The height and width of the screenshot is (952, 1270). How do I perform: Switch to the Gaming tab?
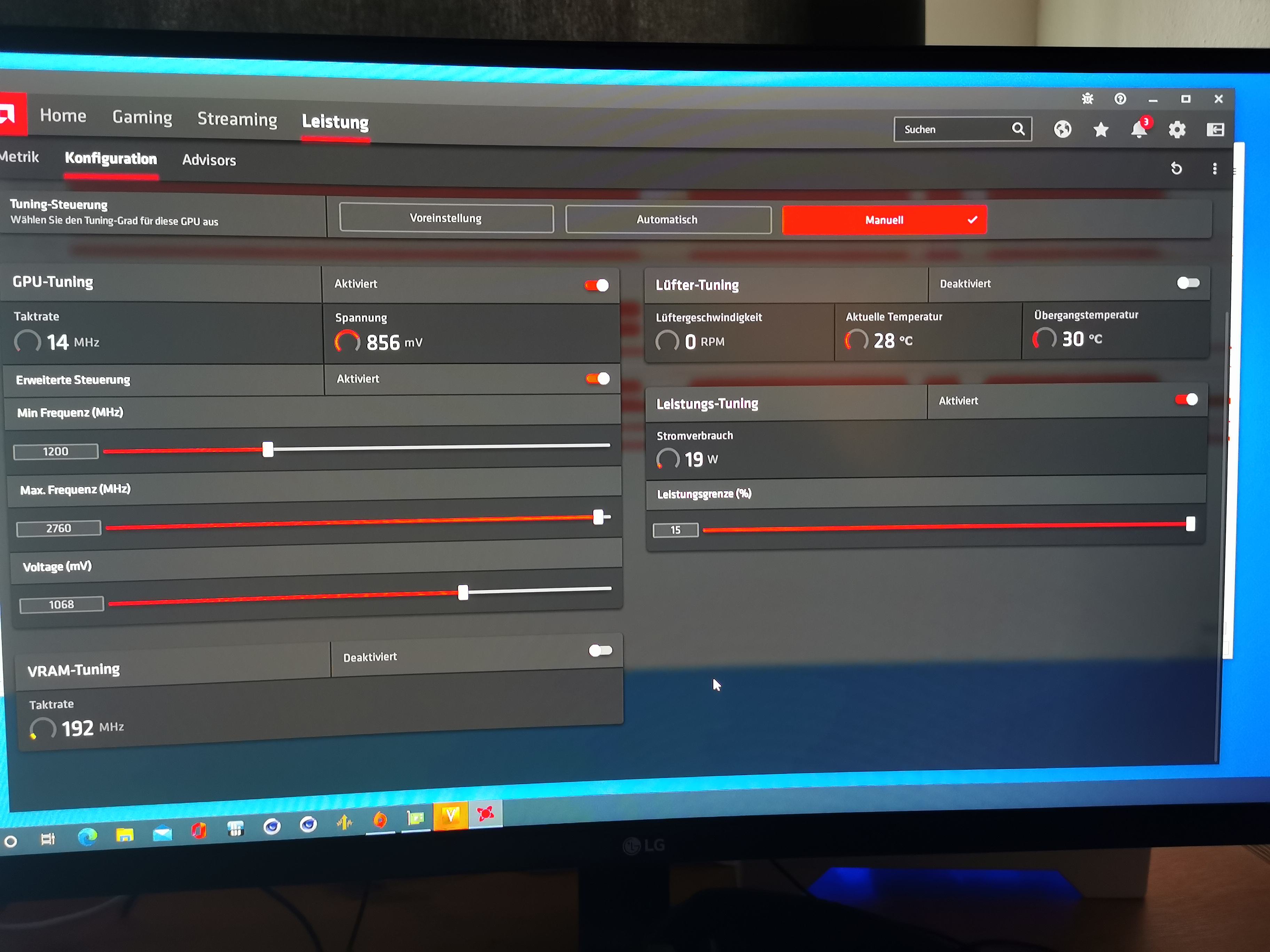pyautogui.click(x=142, y=118)
